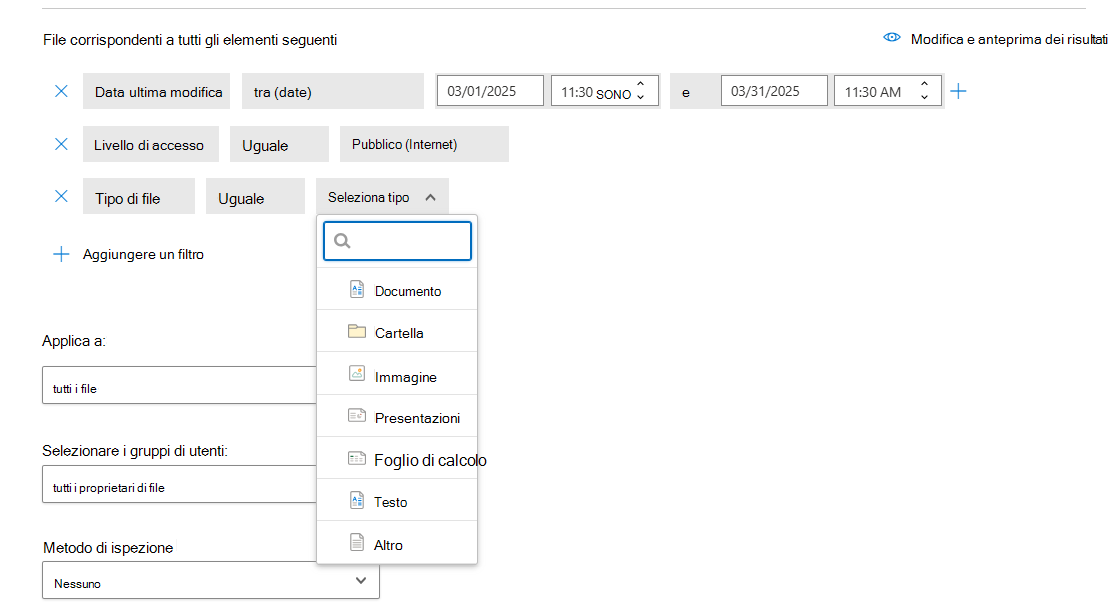Remove the Data ultima modifica filter

[x=61, y=91]
